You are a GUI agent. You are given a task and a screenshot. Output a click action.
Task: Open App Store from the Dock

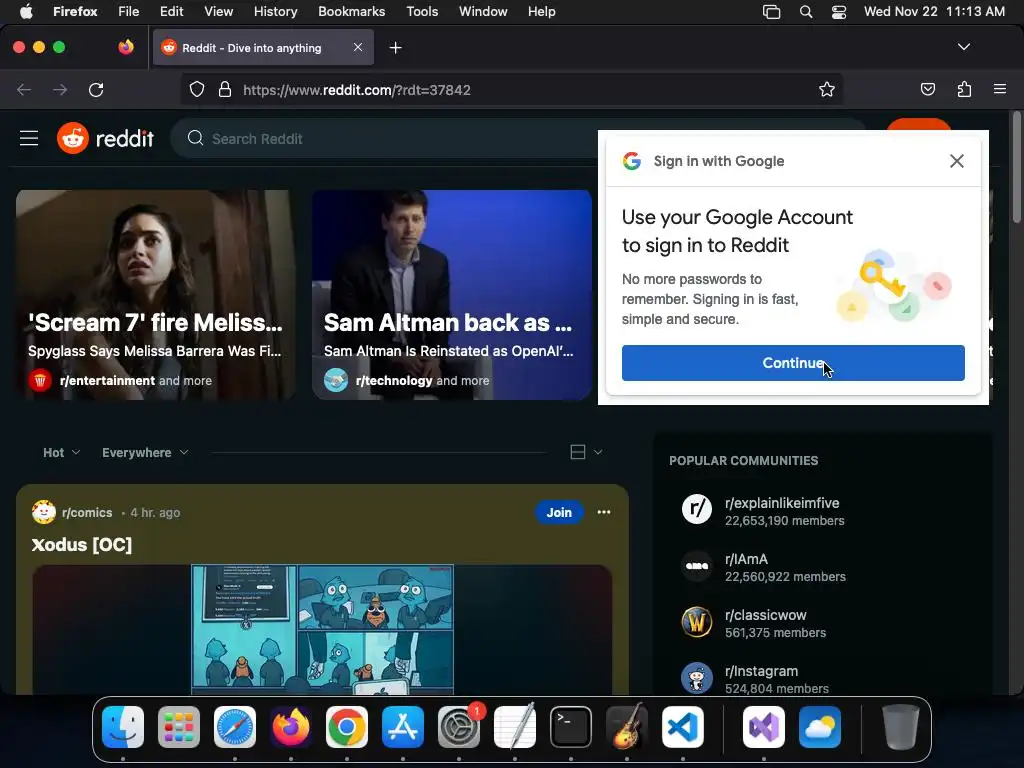(403, 726)
